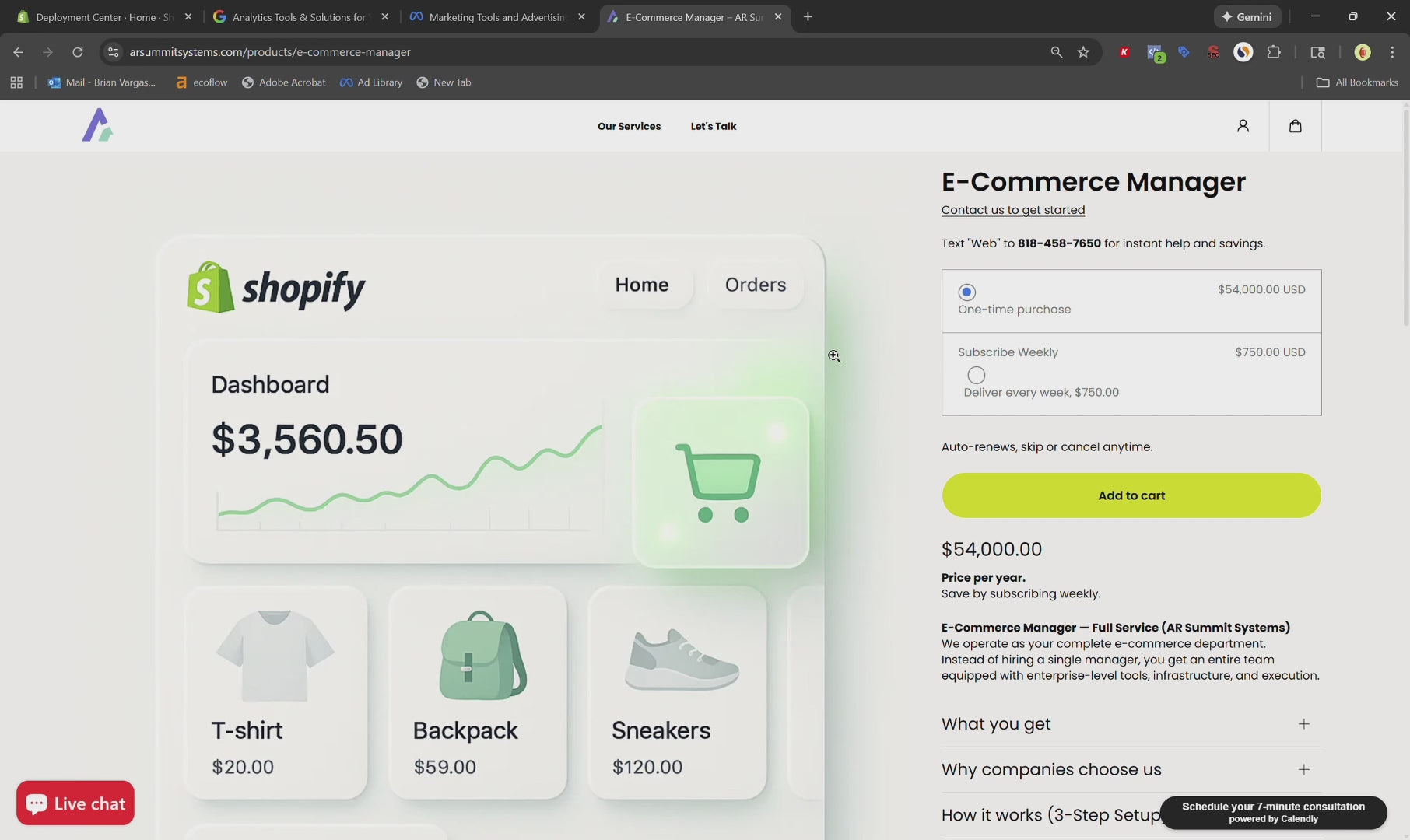Bookmark this page with the star icon
Screen dimensions: 1410x840
(x=1083, y=52)
